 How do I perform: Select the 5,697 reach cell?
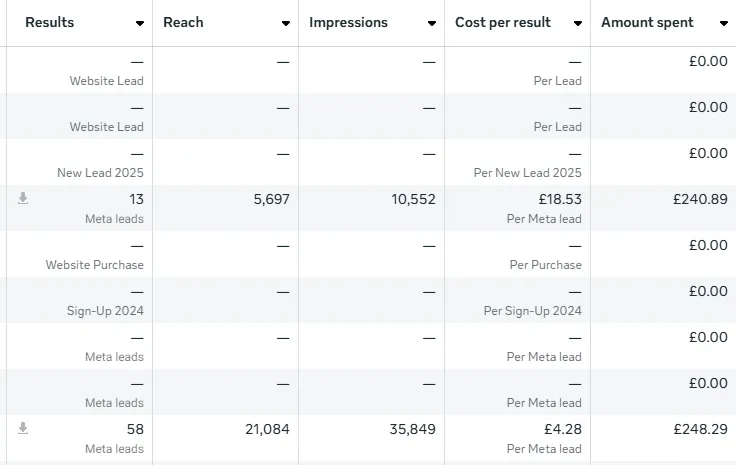point(266,199)
